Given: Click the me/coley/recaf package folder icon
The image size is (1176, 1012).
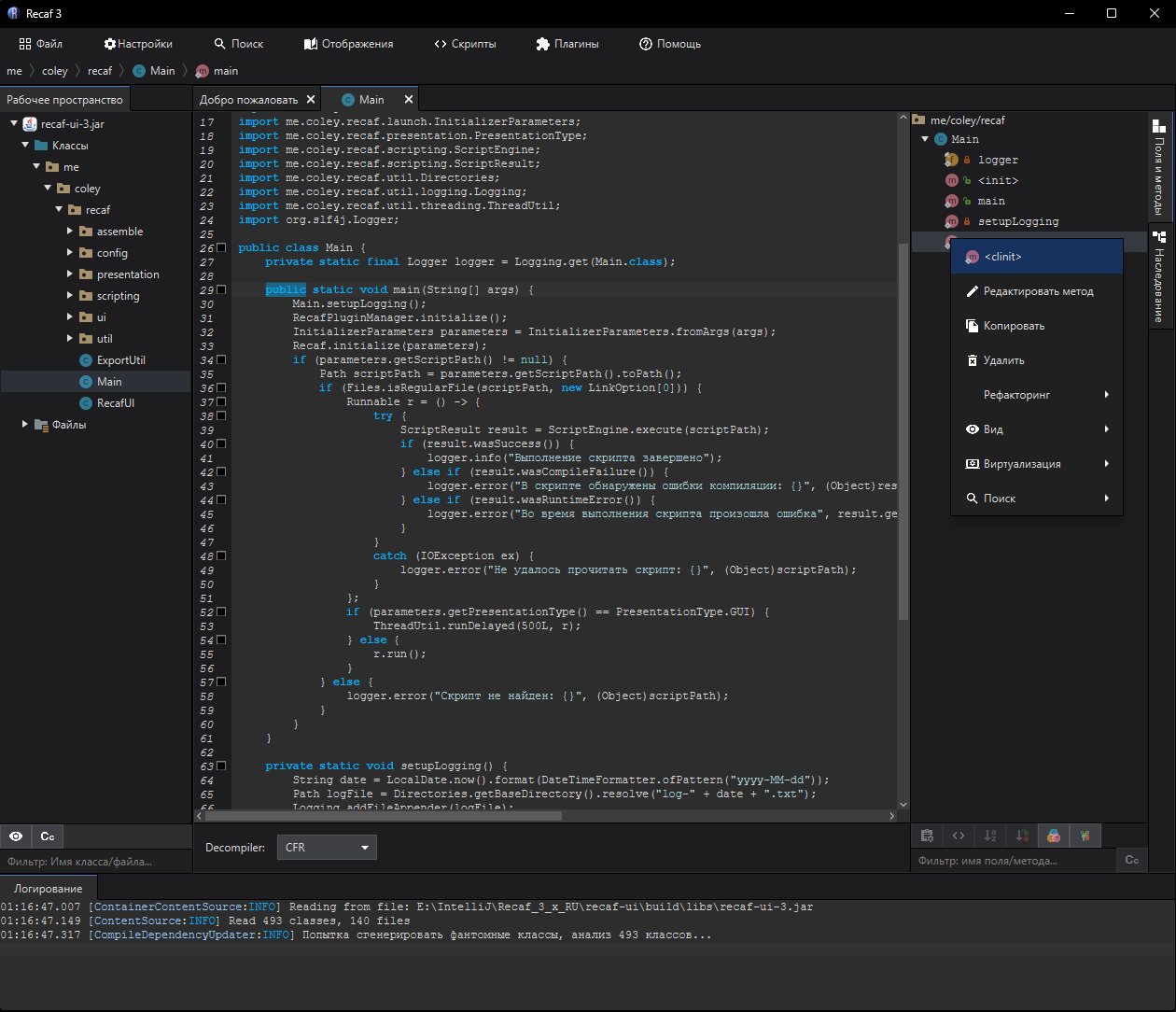Looking at the screenshot, I should [918, 119].
